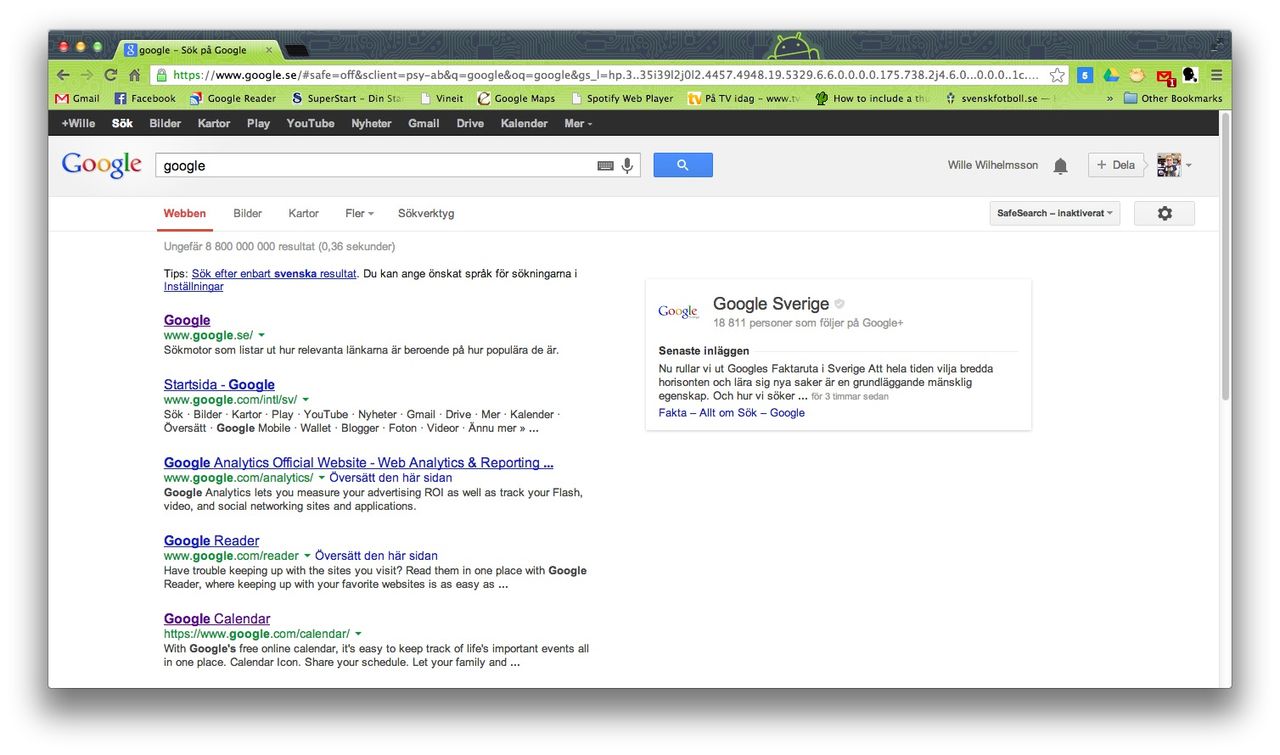Open the 'Sökverktyg' search tools tab
The height and width of the screenshot is (755, 1280).
(426, 213)
